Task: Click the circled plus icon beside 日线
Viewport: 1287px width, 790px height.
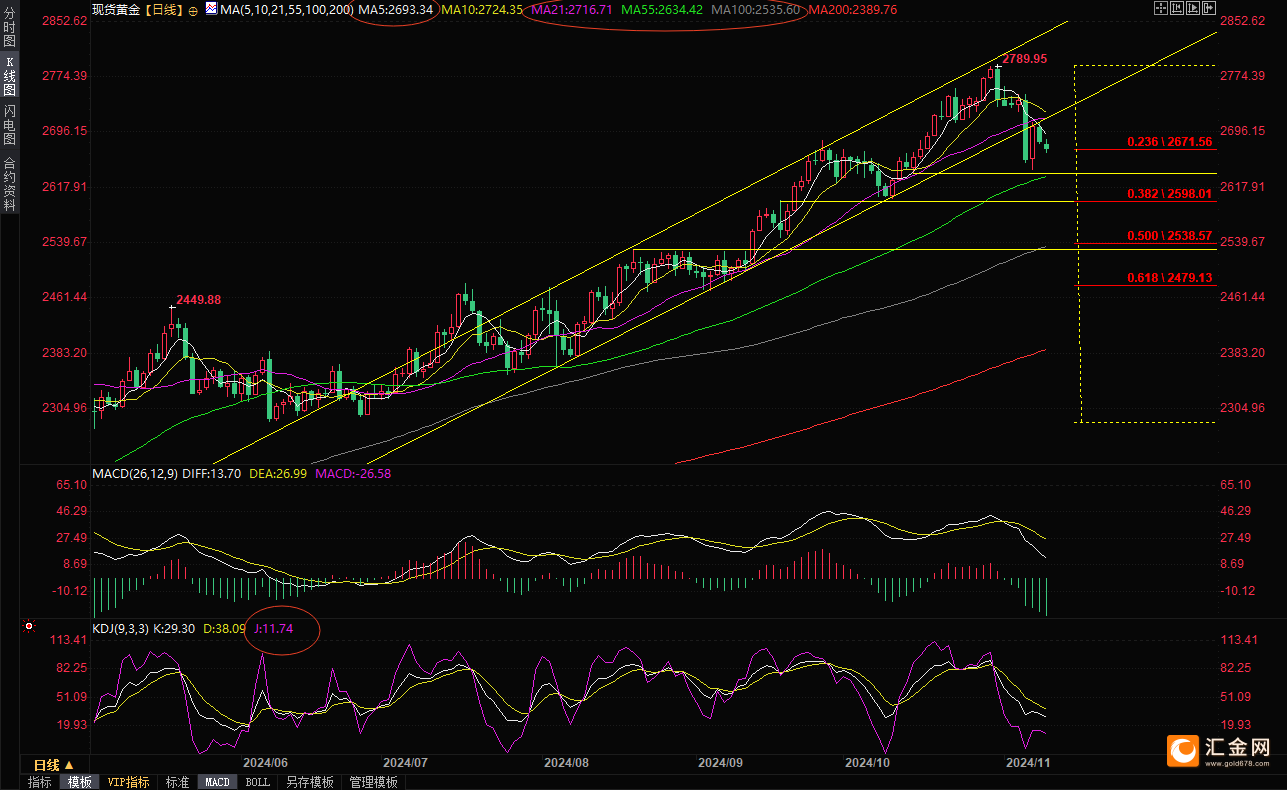Action: tap(193, 11)
